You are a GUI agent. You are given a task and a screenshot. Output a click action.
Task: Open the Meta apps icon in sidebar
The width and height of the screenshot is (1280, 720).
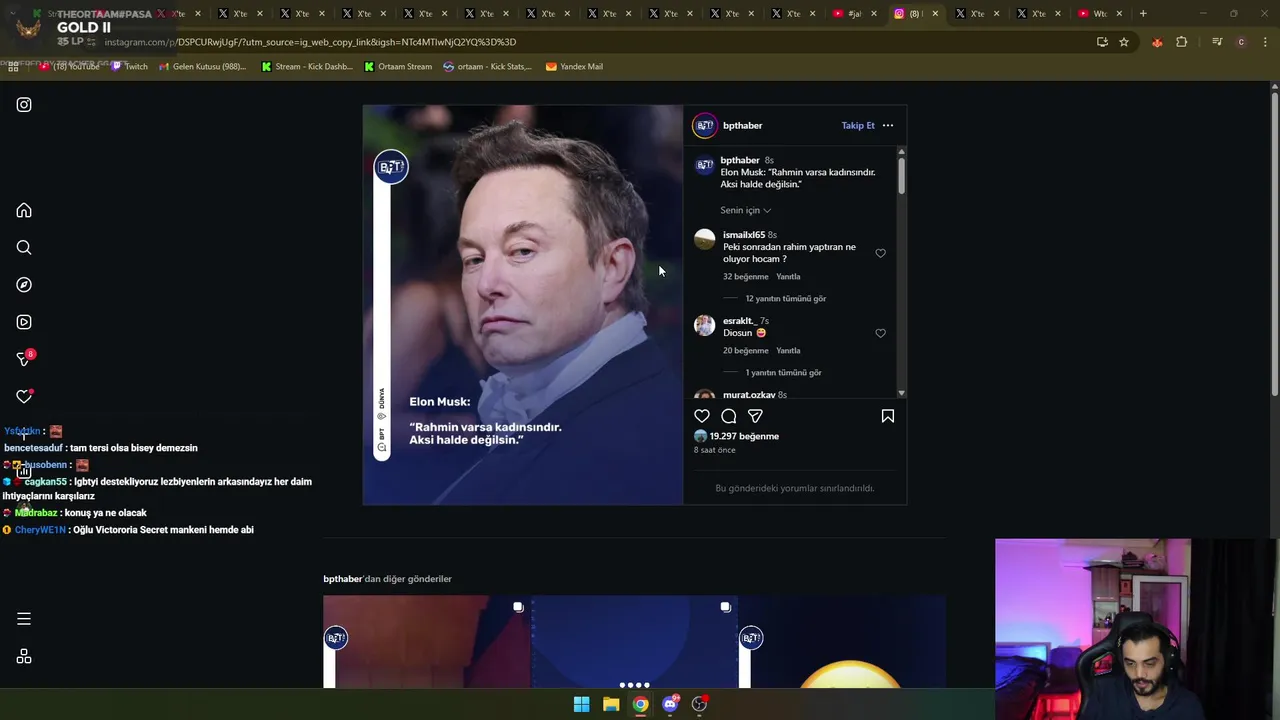click(24, 656)
